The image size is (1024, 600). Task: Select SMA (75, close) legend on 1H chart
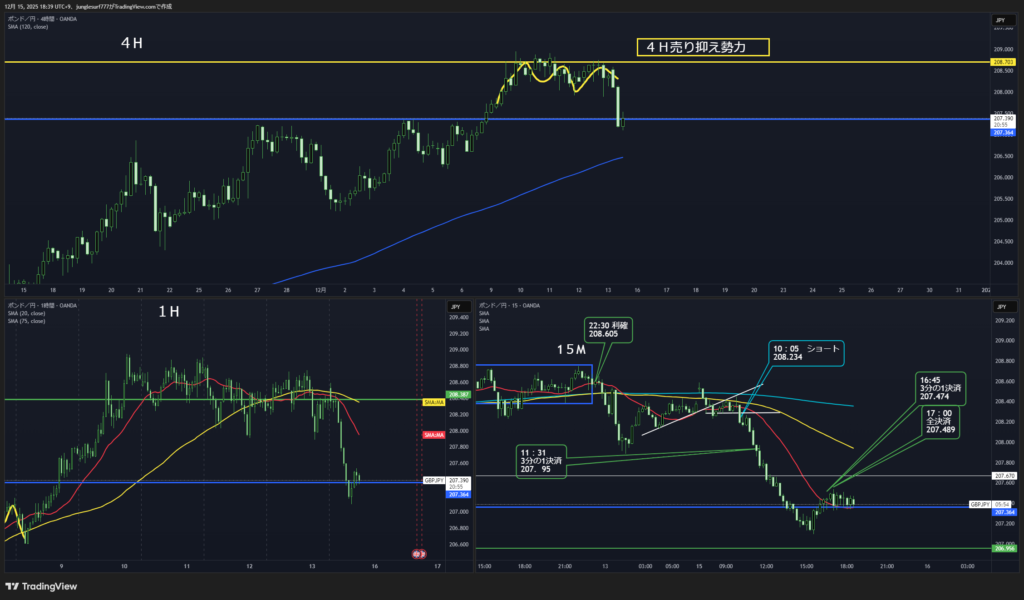(x=26, y=322)
